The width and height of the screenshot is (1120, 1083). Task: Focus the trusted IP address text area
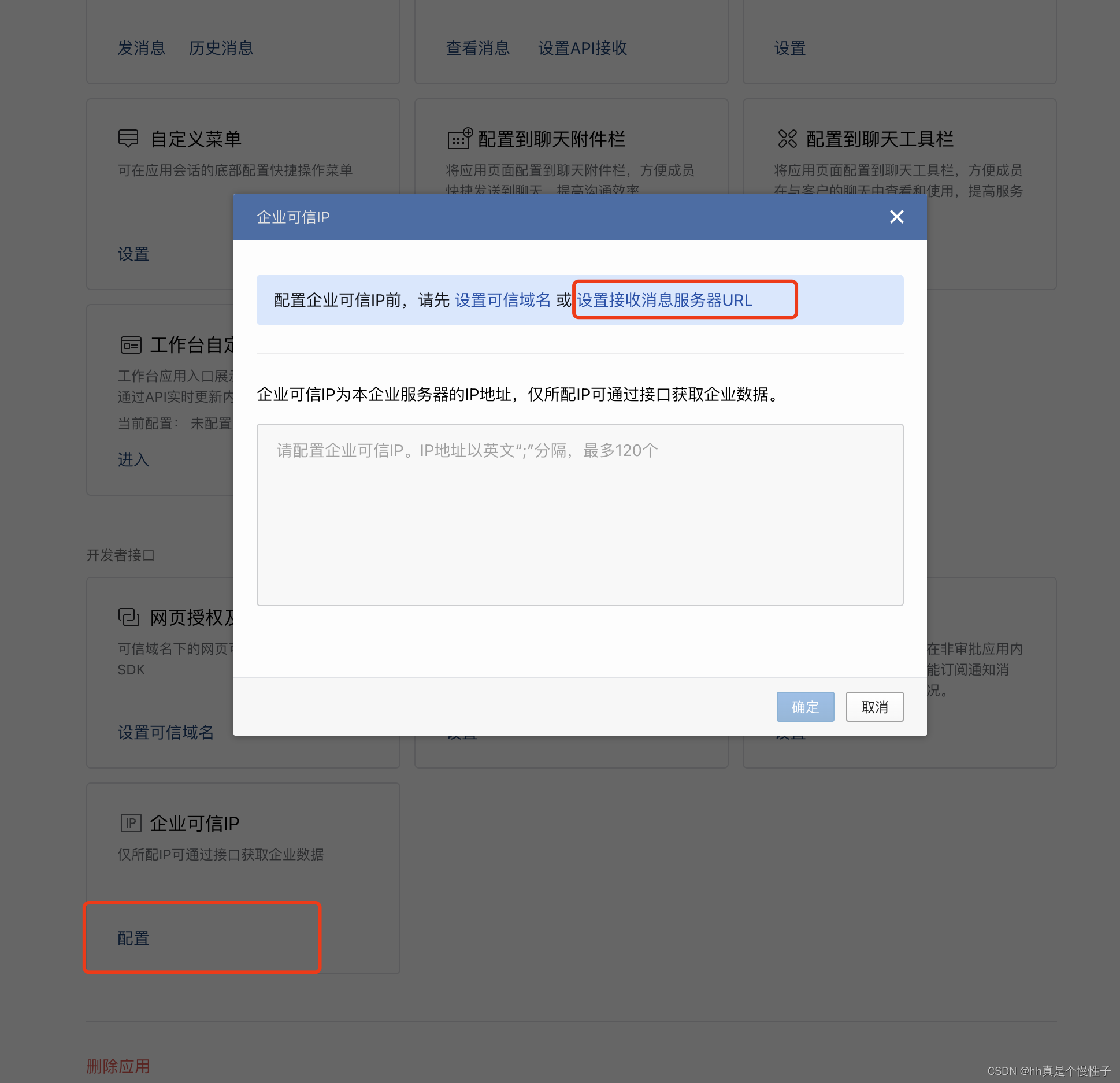point(580,514)
